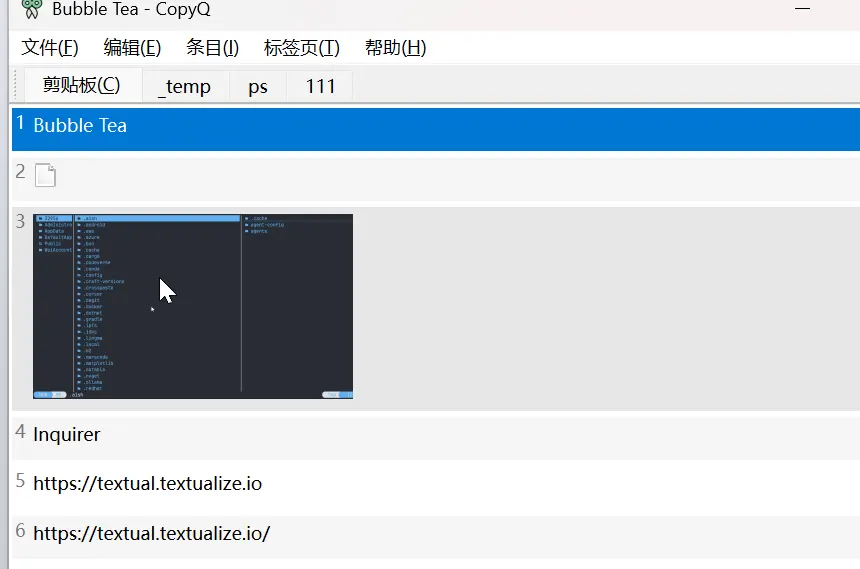Open the 帮助(H) menu
This screenshot has height=569, width=860.
395,47
